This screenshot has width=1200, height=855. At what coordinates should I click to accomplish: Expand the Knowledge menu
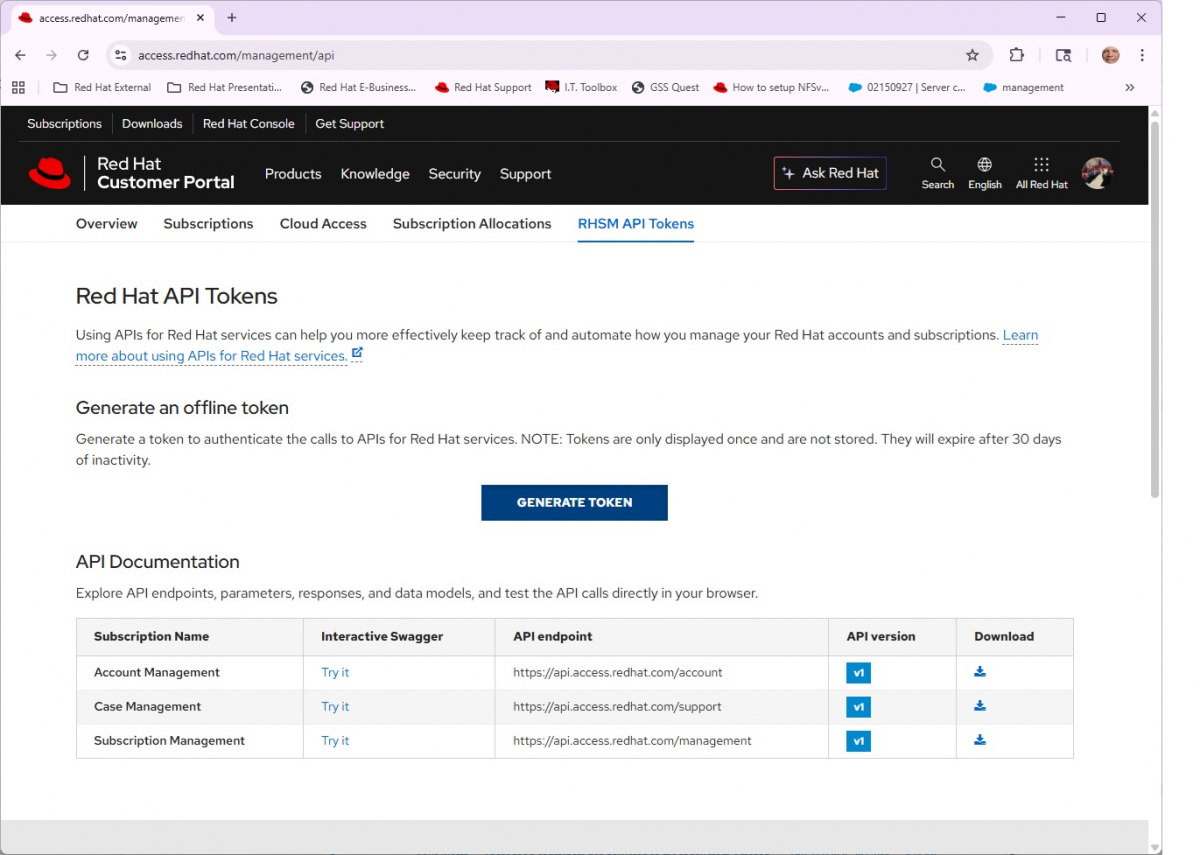[375, 173]
